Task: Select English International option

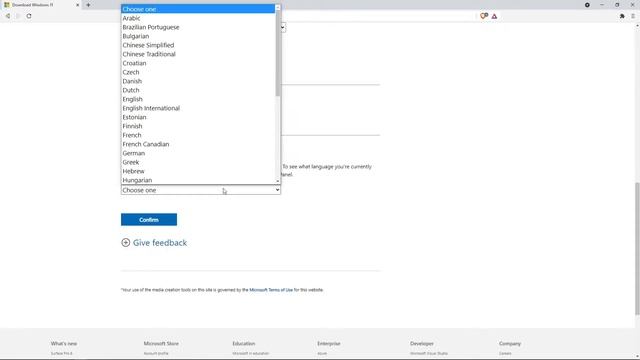Action: coord(198,108)
